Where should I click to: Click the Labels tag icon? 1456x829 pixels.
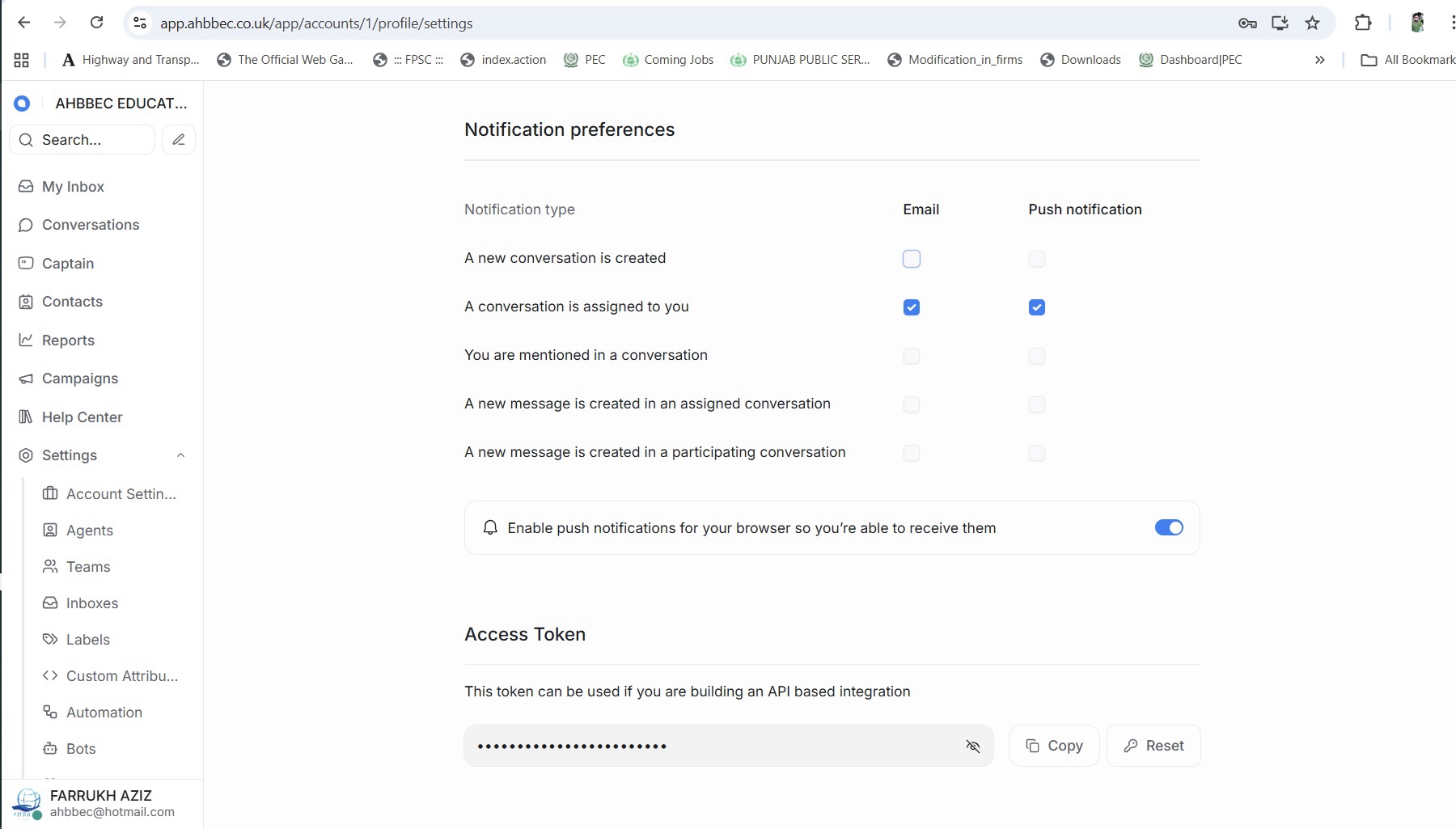50,640
